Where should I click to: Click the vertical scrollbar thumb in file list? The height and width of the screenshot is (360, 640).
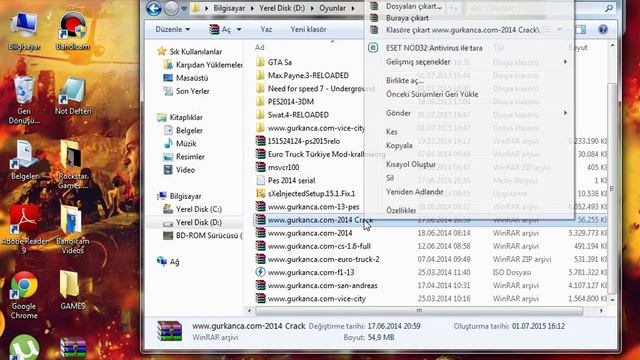pos(612,188)
